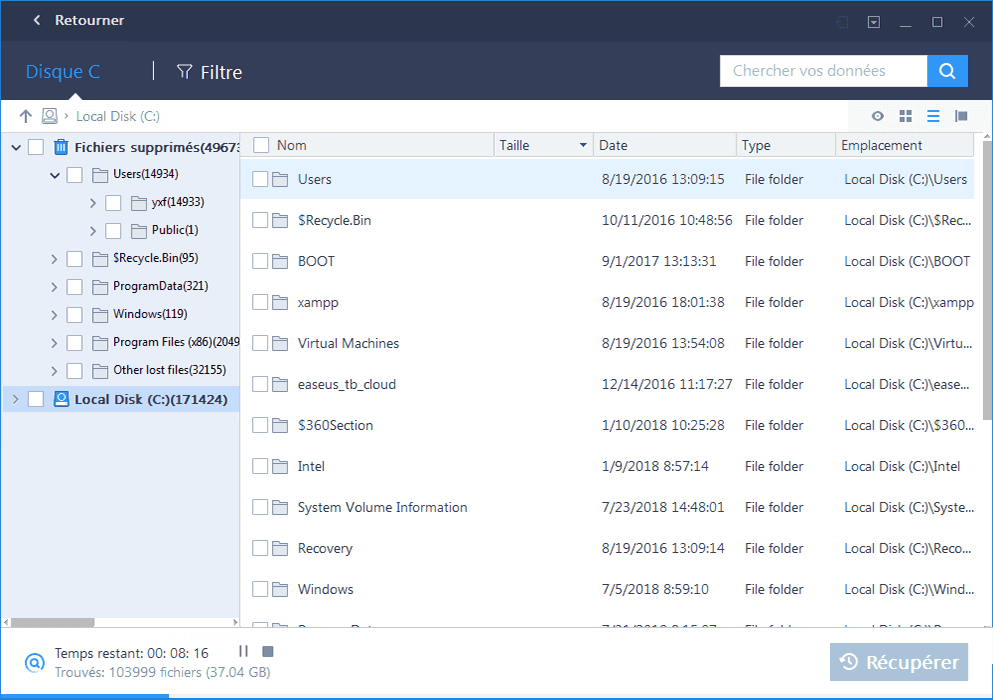Image resolution: width=993 pixels, height=700 pixels.
Task: Switch to list details view
Action: 933,116
